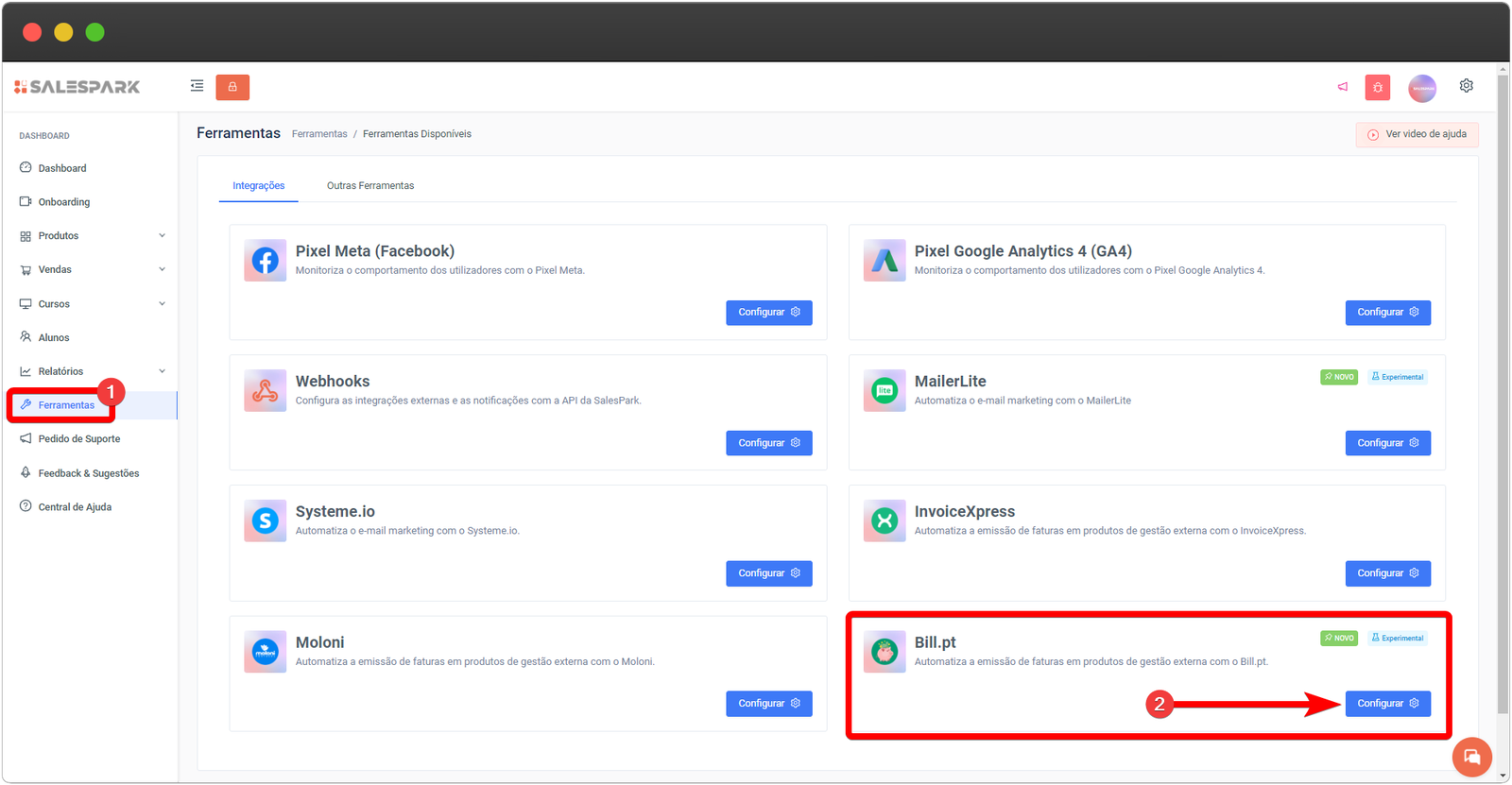Click the sidebar collapse hamburger icon
Screen dimensions: 1512x785
click(x=197, y=86)
